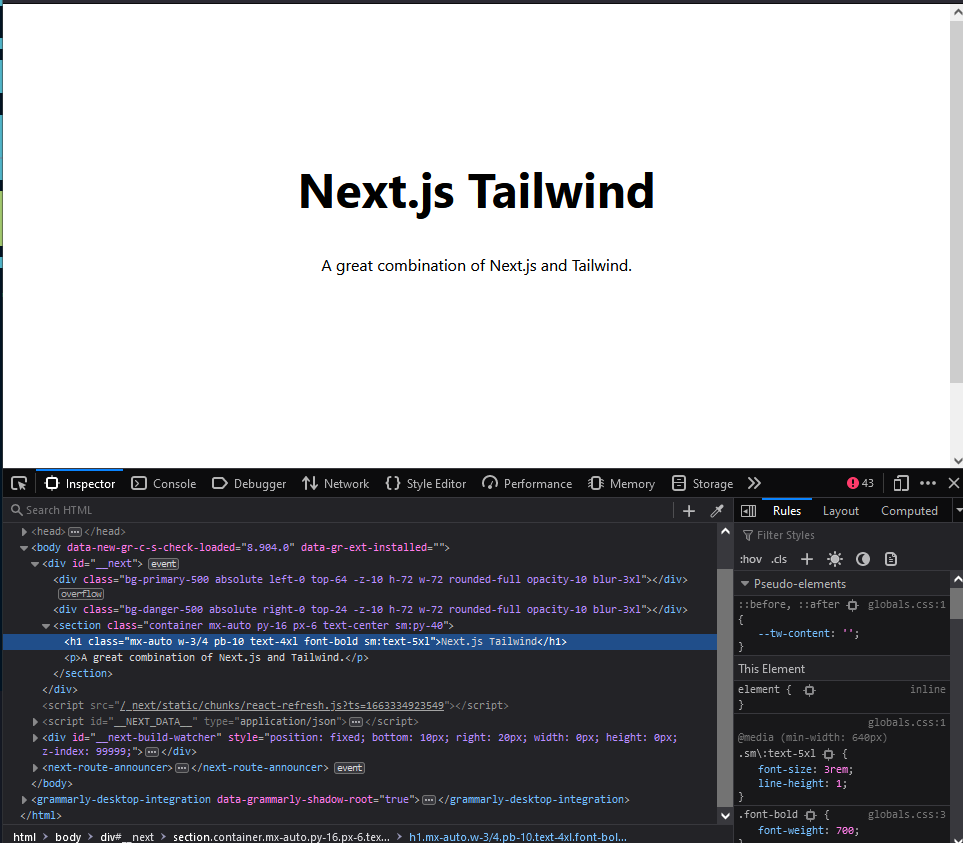Open the DevTools three-dot customization menu
Image resolution: width=963 pixels, height=843 pixels.
(x=927, y=483)
